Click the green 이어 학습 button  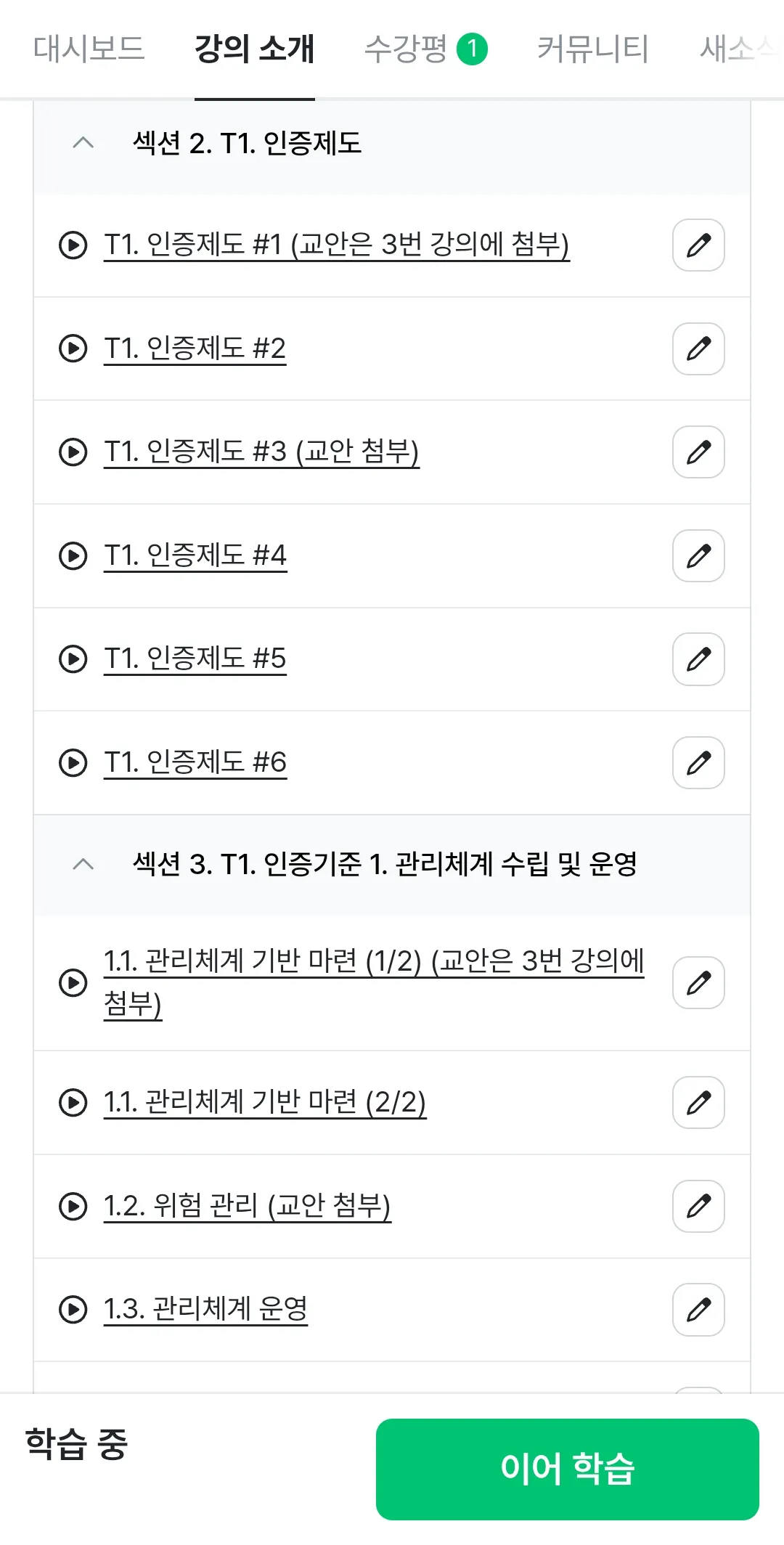[x=568, y=1469]
